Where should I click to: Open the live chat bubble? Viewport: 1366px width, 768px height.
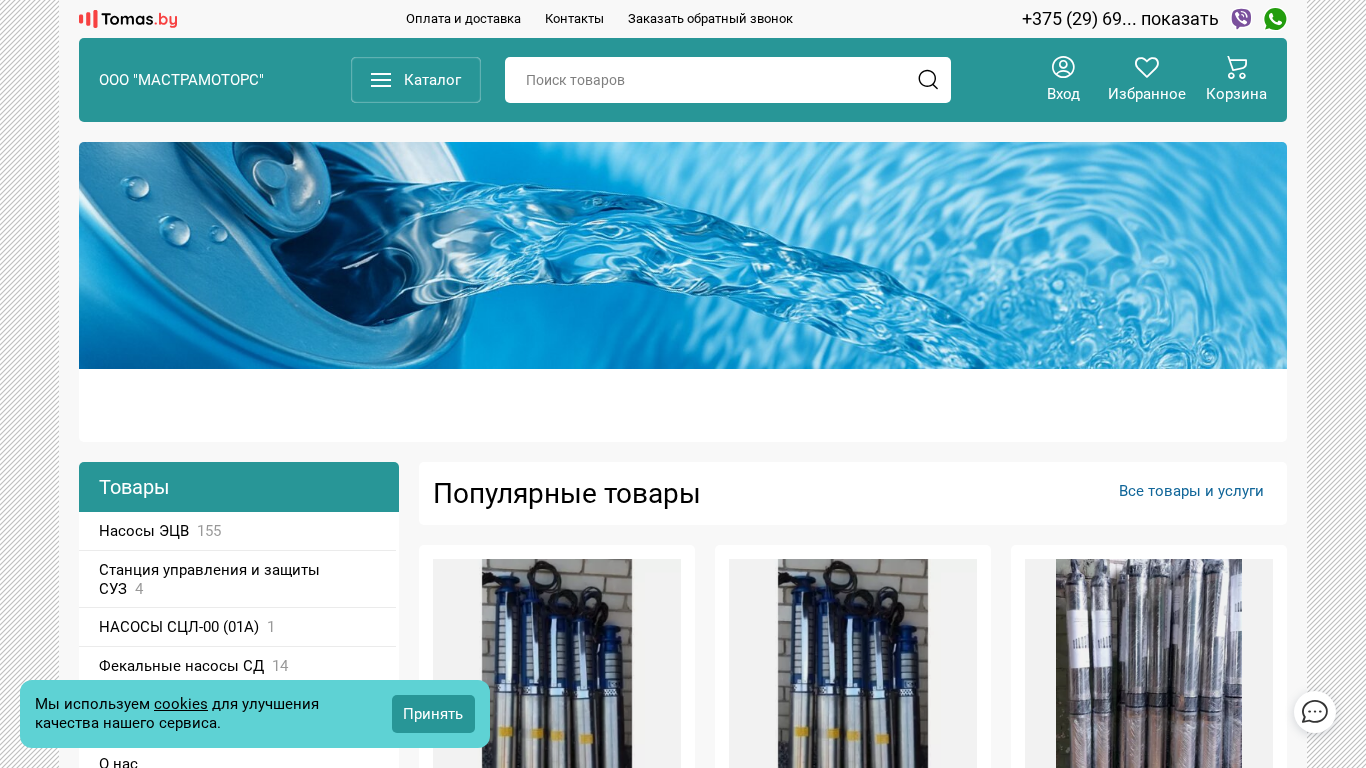click(1315, 712)
